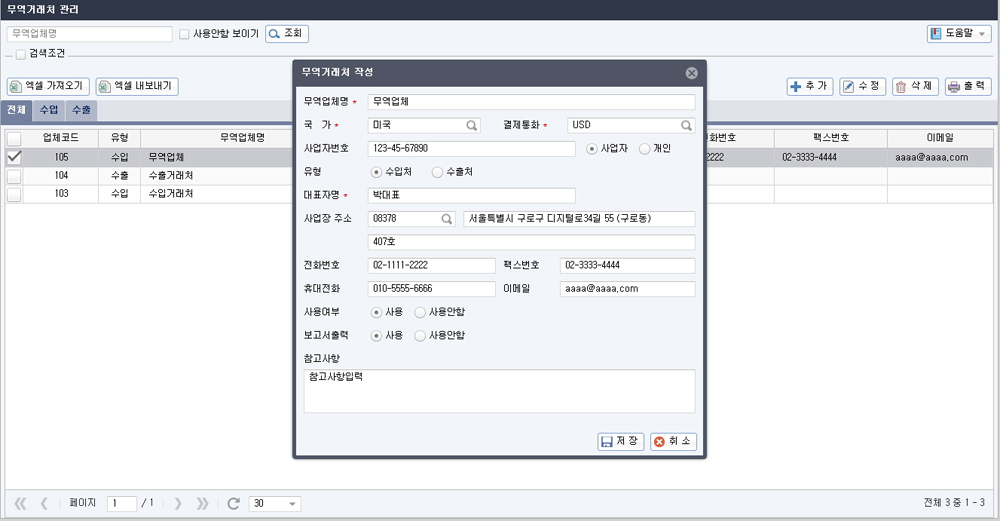Click the 저장 save button
This screenshot has height=521, width=1000.
pos(621,441)
